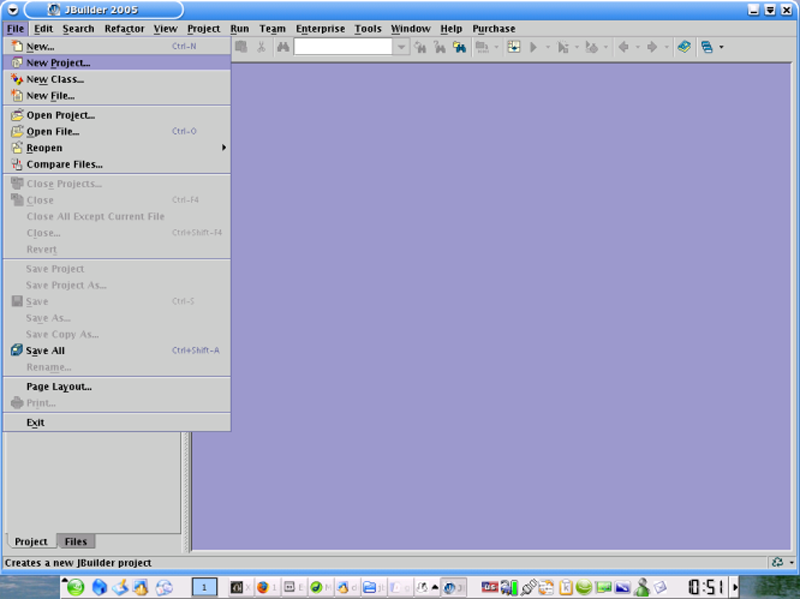Click the stacked windows switch icon in toolbar
Image resolution: width=800 pixels, height=599 pixels.
pyautogui.click(x=707, y=47)
